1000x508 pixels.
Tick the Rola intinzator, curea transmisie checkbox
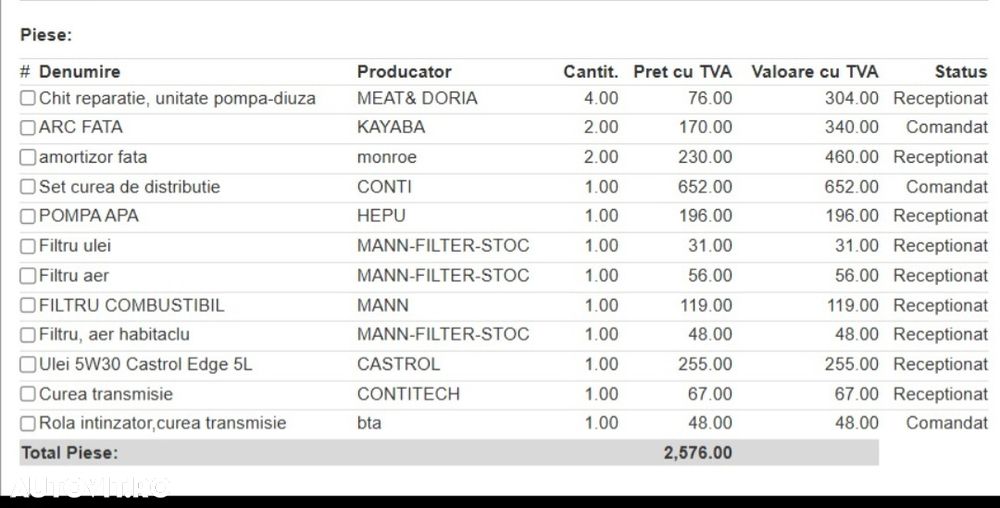(28, 424)
